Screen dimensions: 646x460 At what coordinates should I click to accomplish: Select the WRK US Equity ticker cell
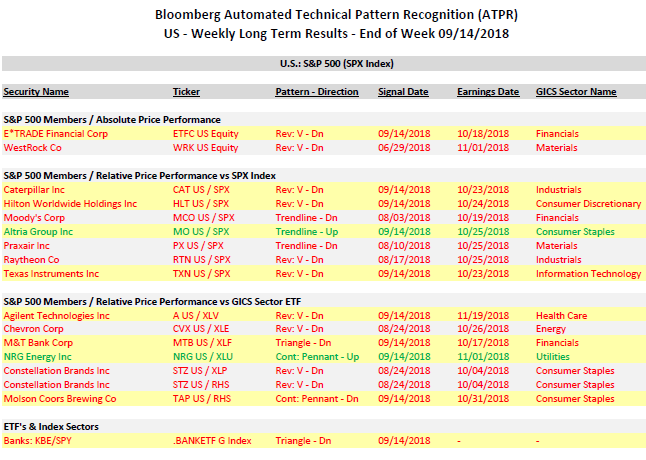(x=205, y=148)
